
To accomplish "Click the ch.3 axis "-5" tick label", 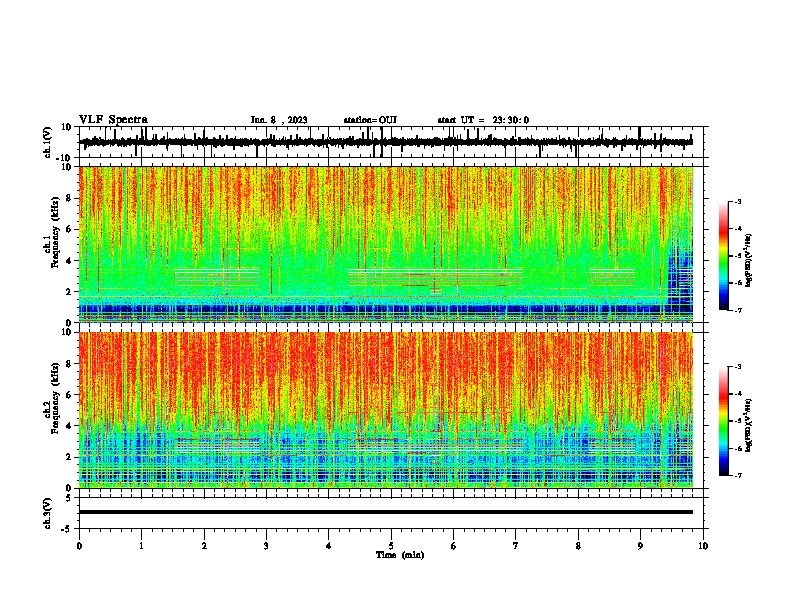I will point(68,529).
